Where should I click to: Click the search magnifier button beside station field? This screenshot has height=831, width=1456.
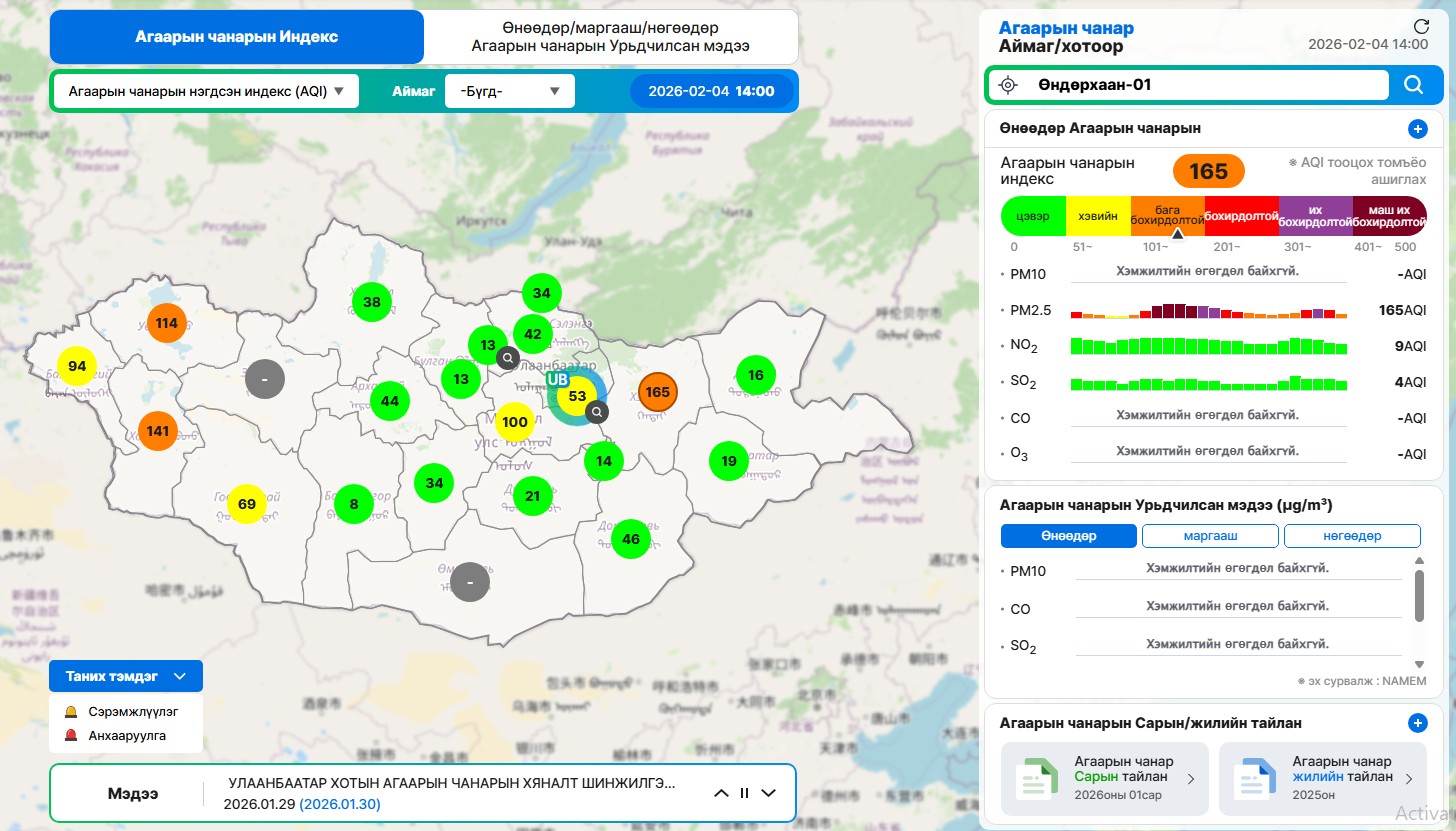click(1413, 85)
